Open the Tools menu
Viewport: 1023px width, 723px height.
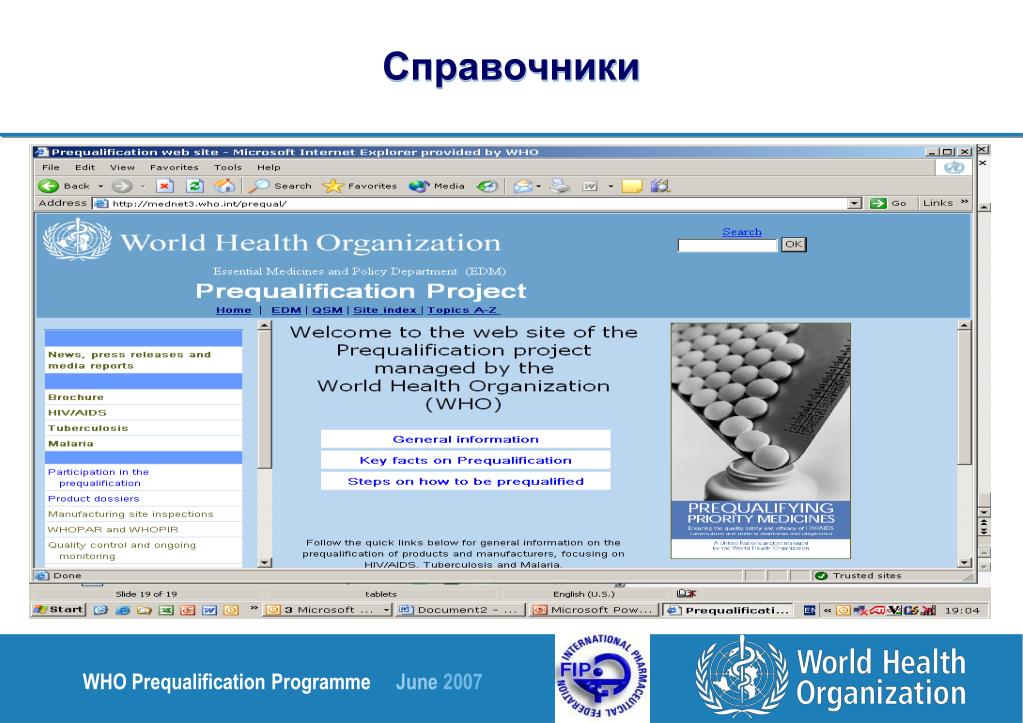pos(228,168)
